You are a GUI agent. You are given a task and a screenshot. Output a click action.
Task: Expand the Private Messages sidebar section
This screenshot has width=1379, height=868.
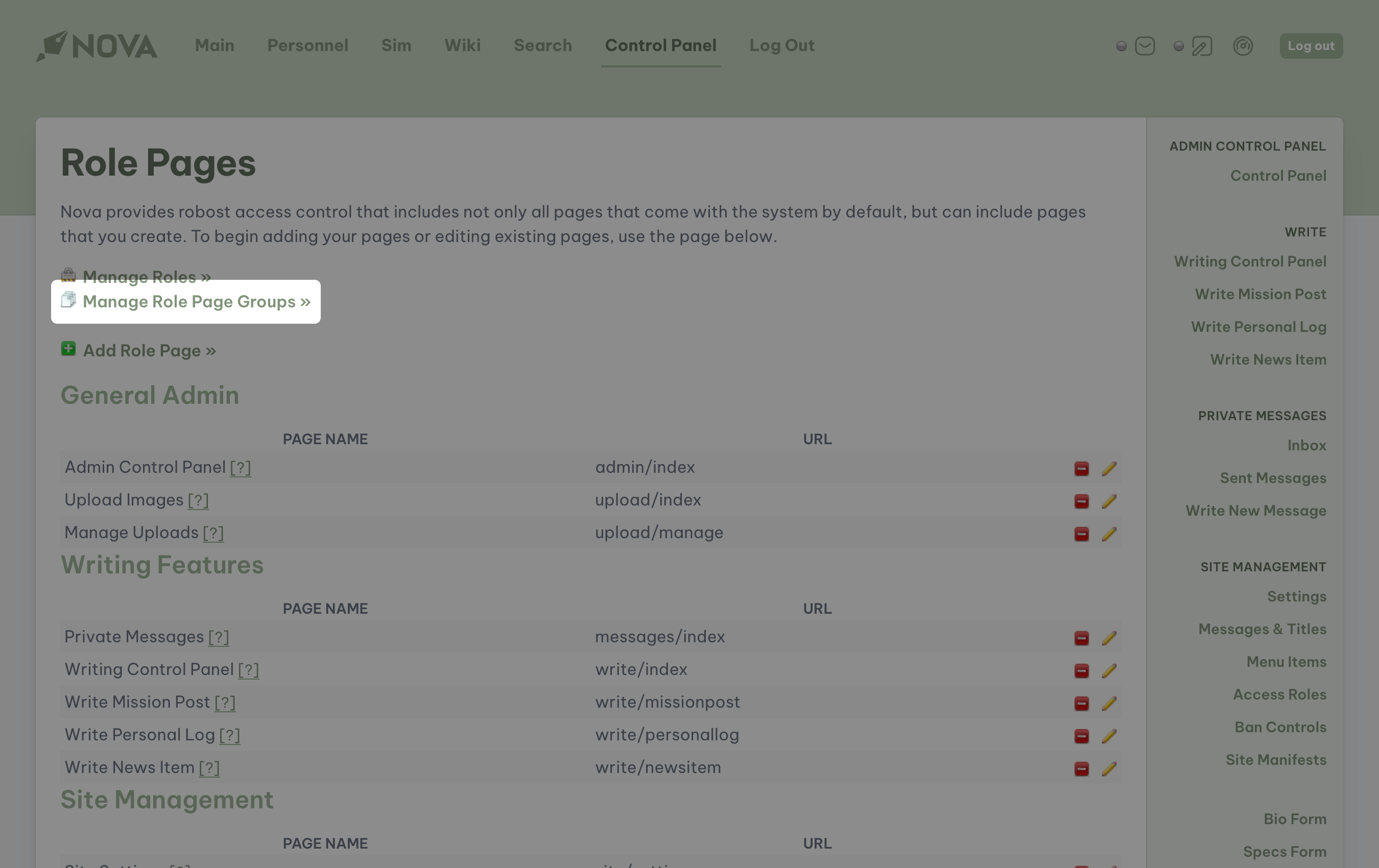[x=1262, y=416]
